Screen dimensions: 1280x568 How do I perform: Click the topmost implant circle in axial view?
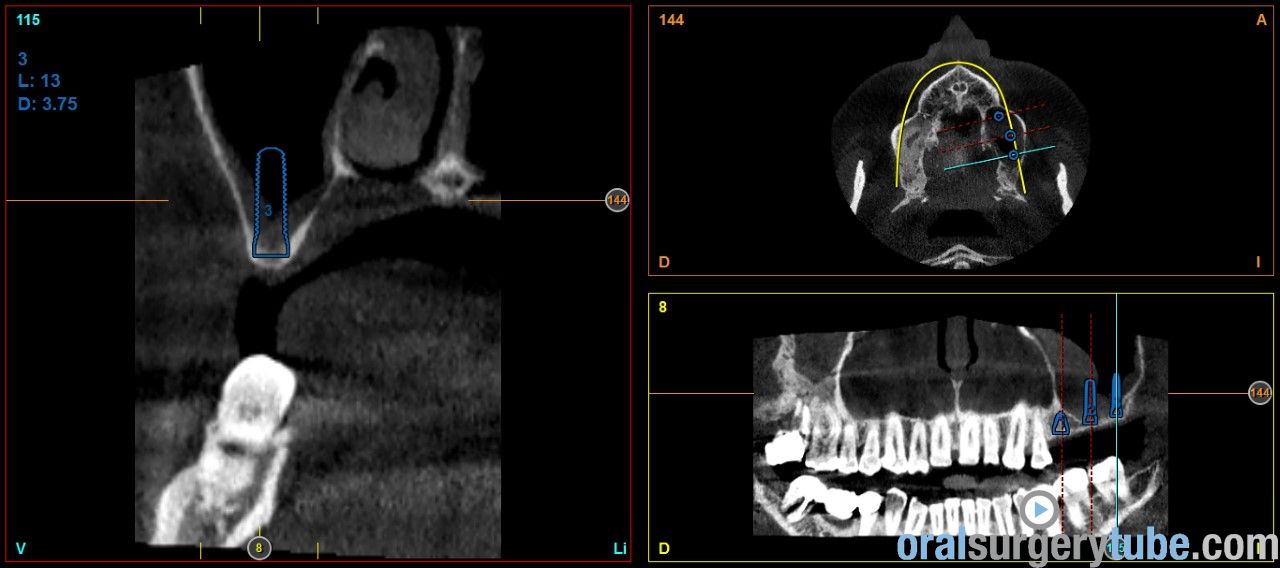(x=998, y=117)
